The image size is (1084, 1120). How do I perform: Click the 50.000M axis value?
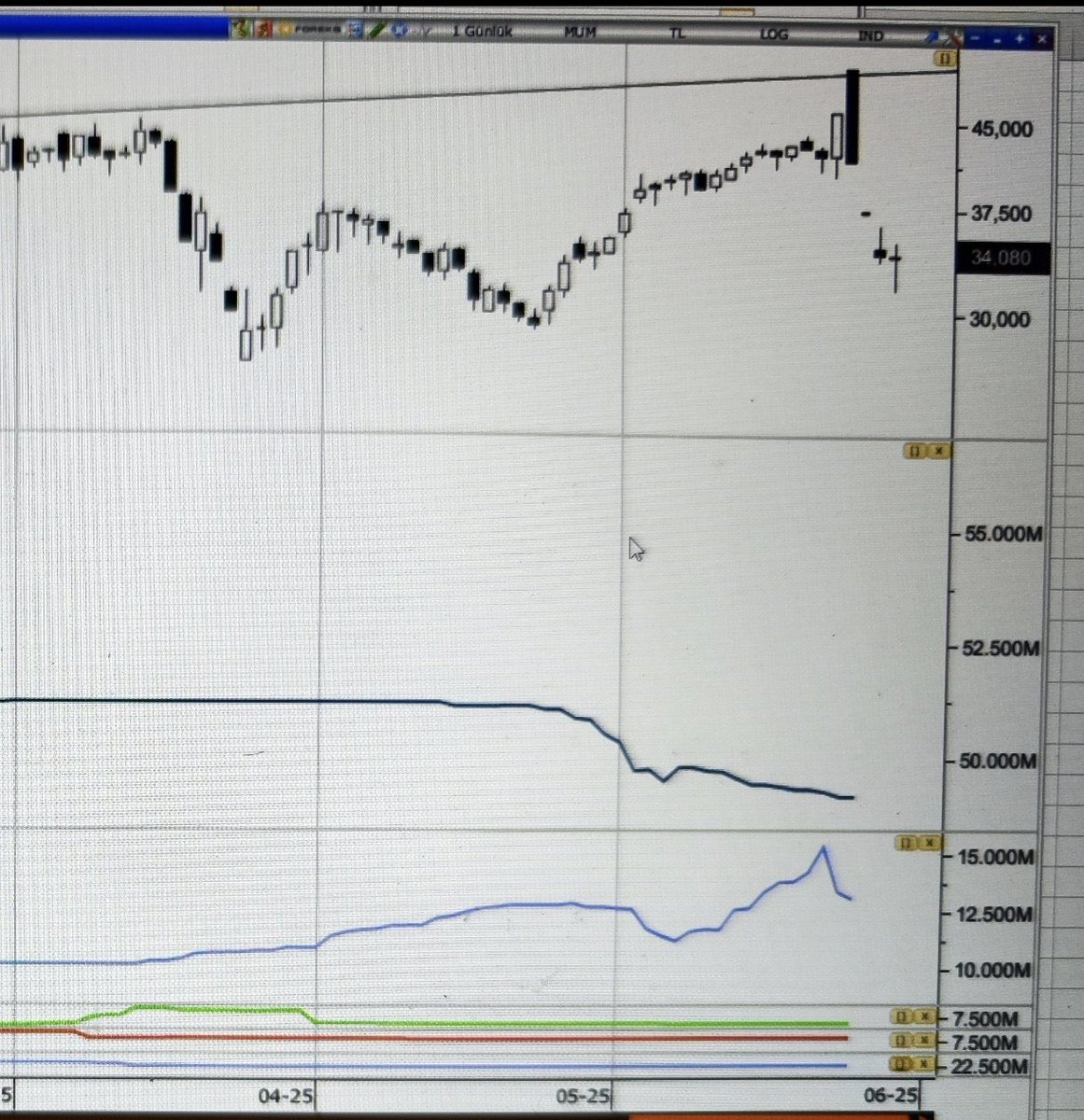[x=1000, y=761]
